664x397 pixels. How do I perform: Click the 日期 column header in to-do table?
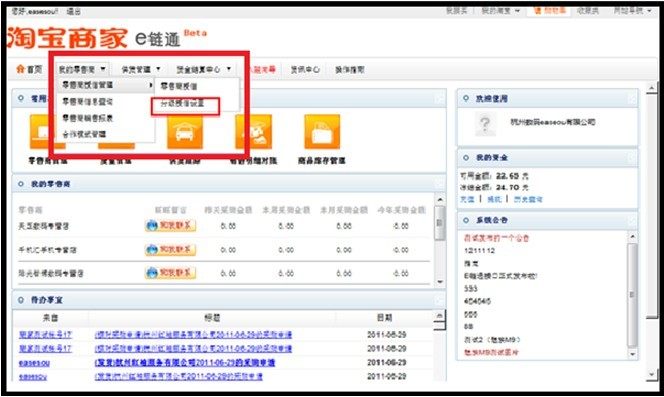pyautogui.click(x=385, y=317)
